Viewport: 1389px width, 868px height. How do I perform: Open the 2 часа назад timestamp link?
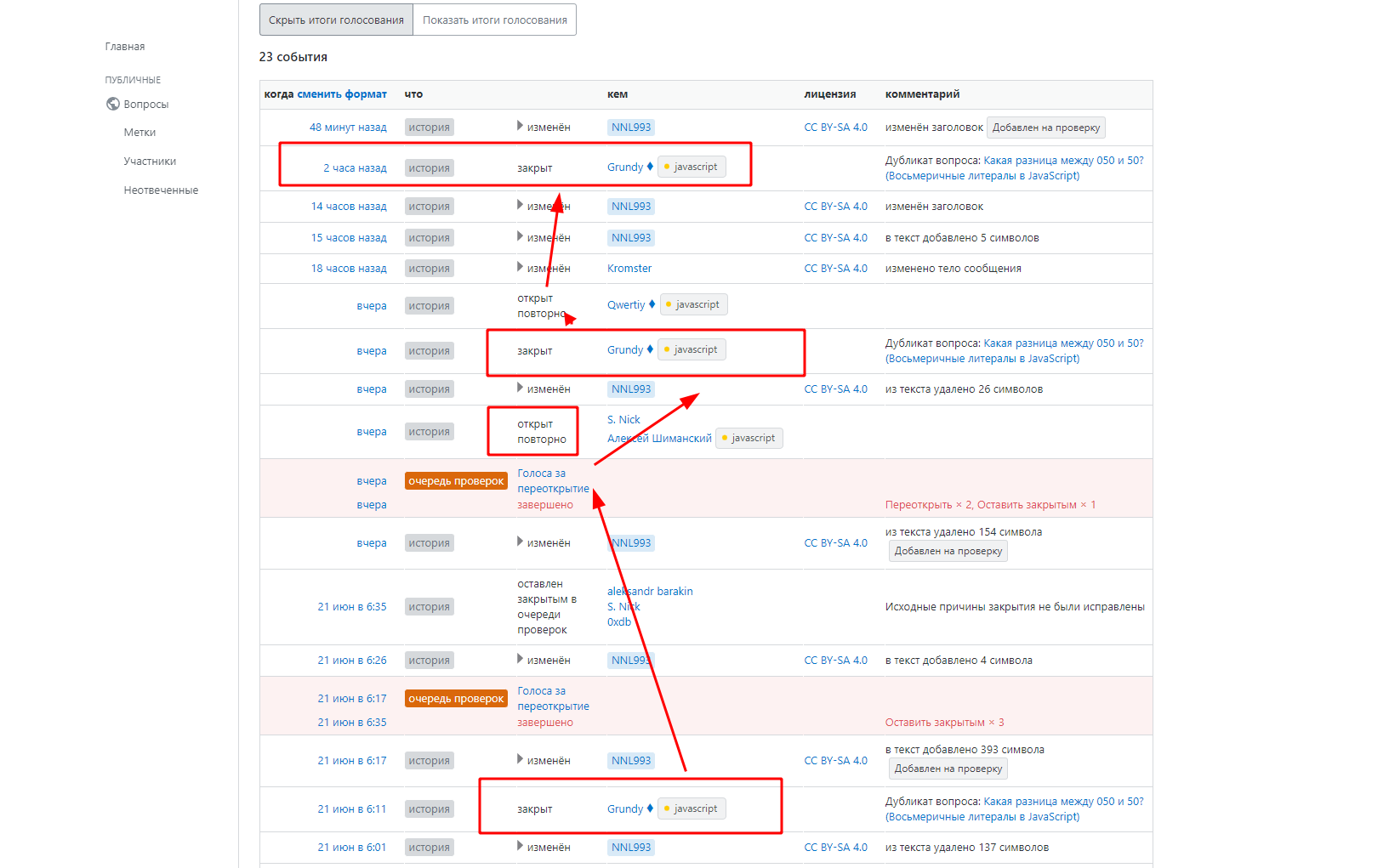[x=355, y=168]
